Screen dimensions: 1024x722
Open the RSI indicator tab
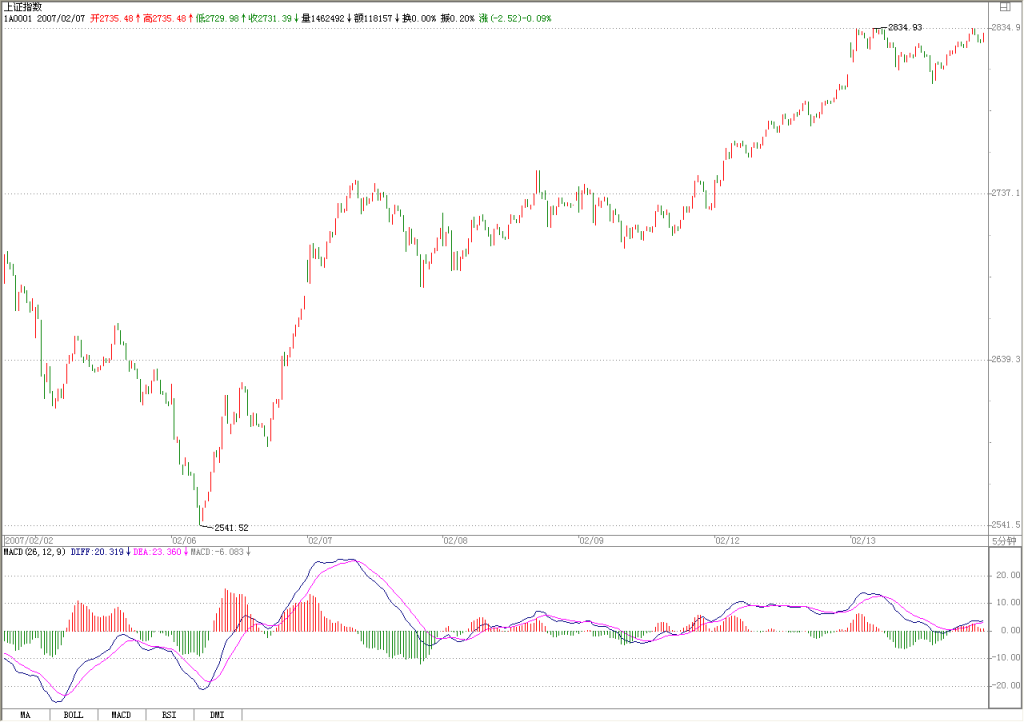169,715
